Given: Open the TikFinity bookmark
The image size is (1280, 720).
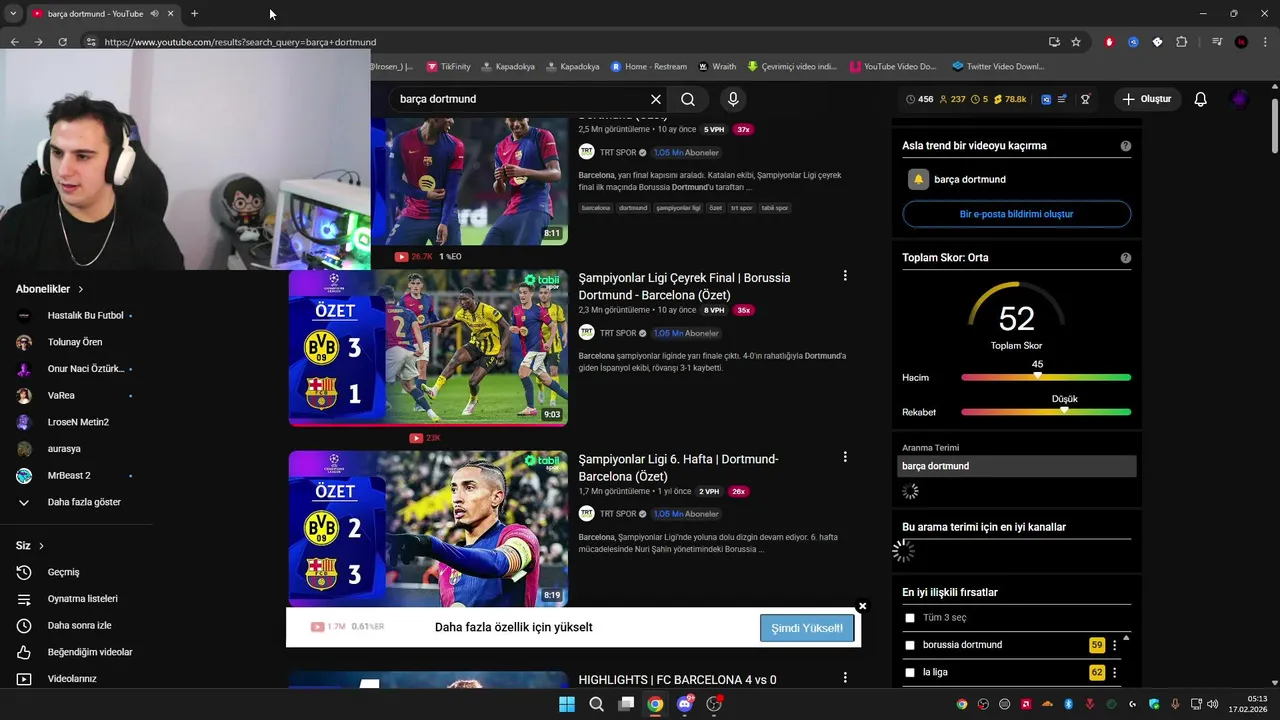Looking at the screenshot, I should coord(448,67).
